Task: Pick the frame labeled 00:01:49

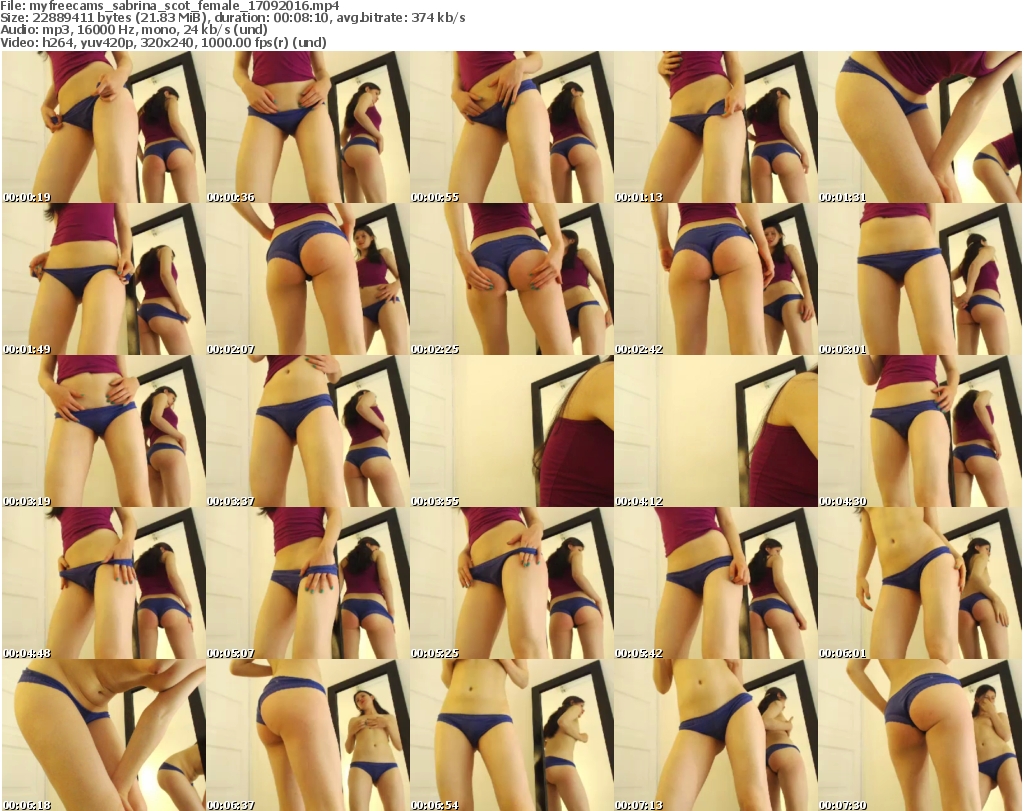Action: (103, 279)
